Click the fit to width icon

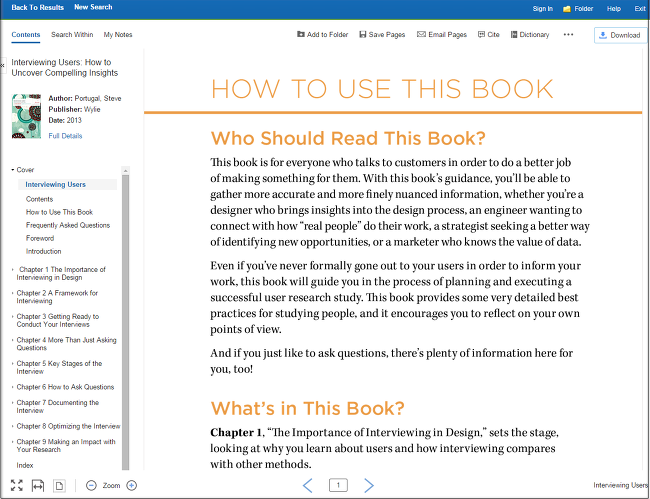click(x=38, y=485)
